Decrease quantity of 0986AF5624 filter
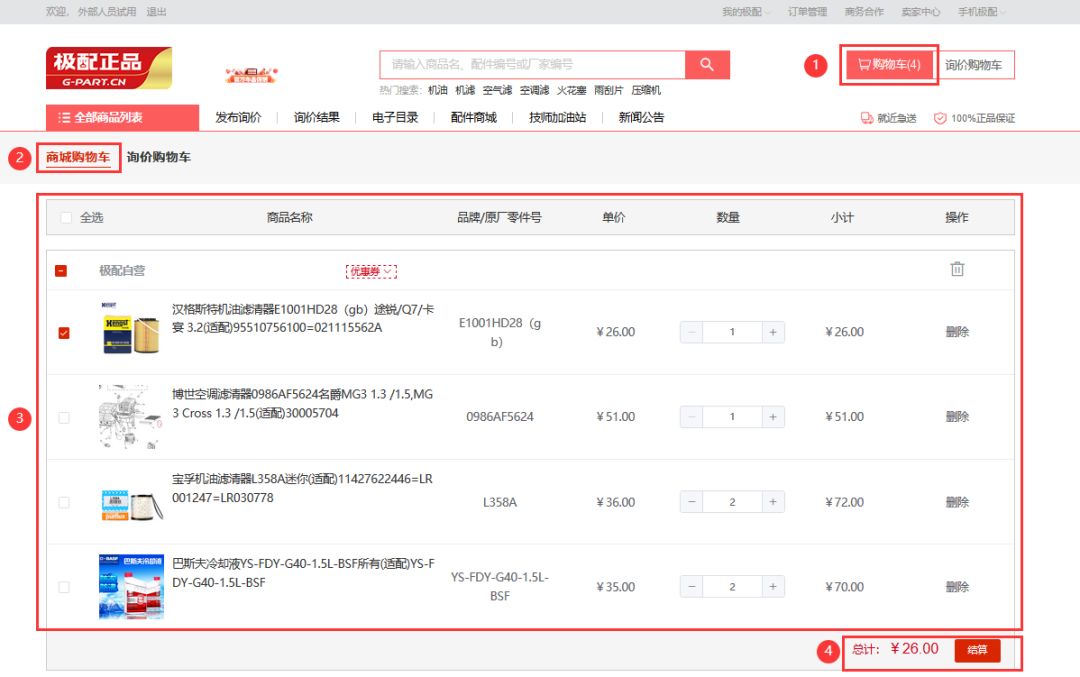This screenshot has height=677, width=1080. 692,417
